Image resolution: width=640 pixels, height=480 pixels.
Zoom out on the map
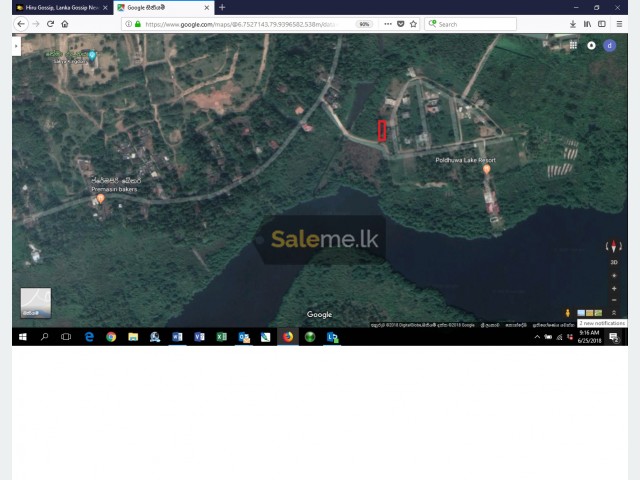614,300
